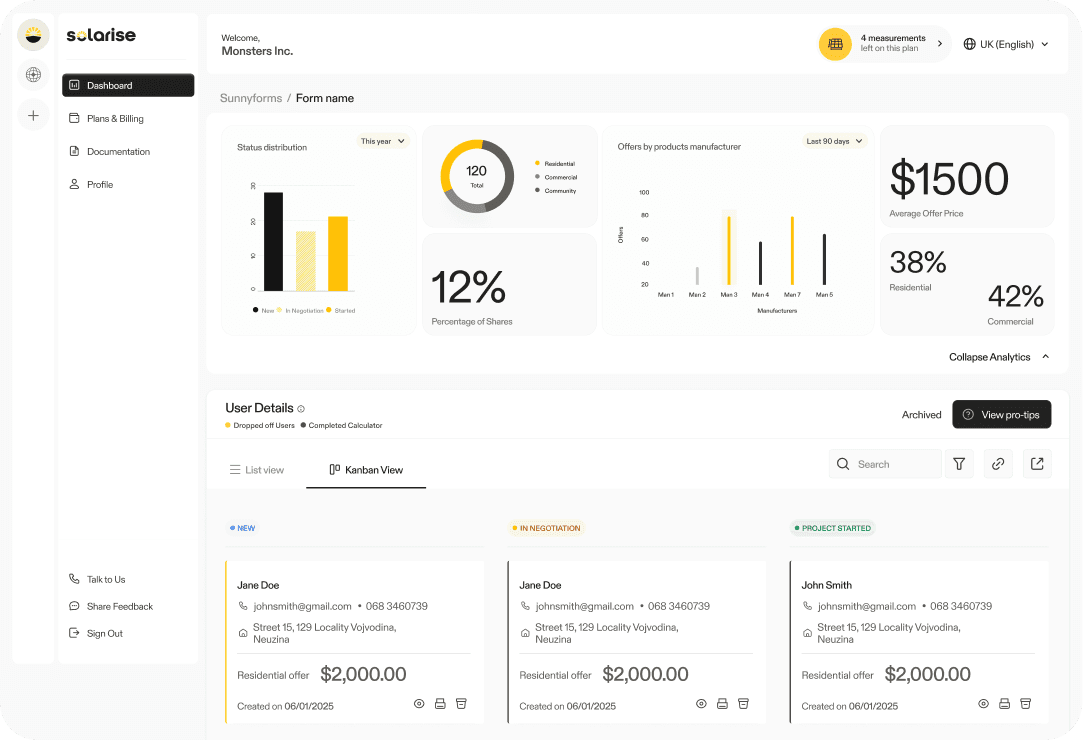Open the This year dropdown on Status distribution
This screenshot has height=740, width=1083.
coord(382,141)
